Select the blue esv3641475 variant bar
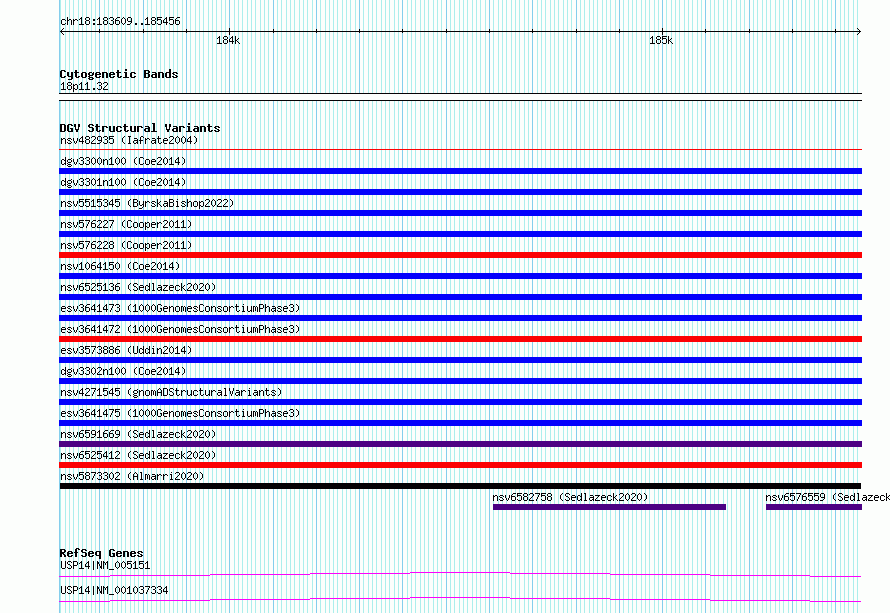The height and width of the screenshot is (613, 890). tap(460, 423)
